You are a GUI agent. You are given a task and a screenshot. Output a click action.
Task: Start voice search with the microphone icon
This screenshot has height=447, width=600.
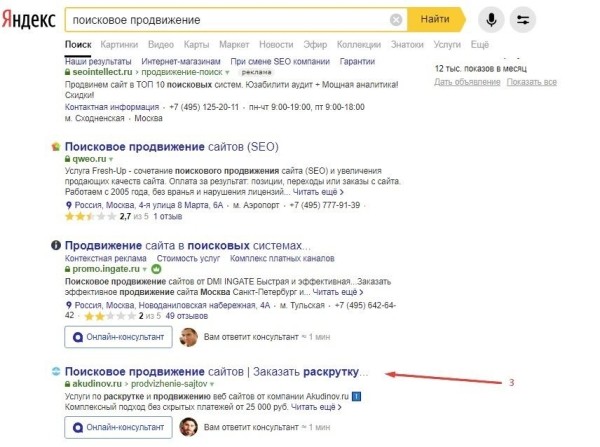click(490, 20)
